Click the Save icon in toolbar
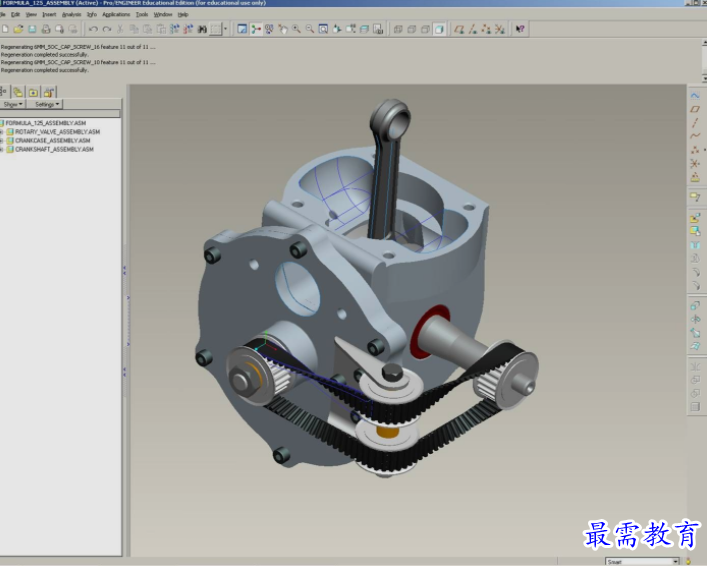The image size is (707, 566). pos(32,29)
